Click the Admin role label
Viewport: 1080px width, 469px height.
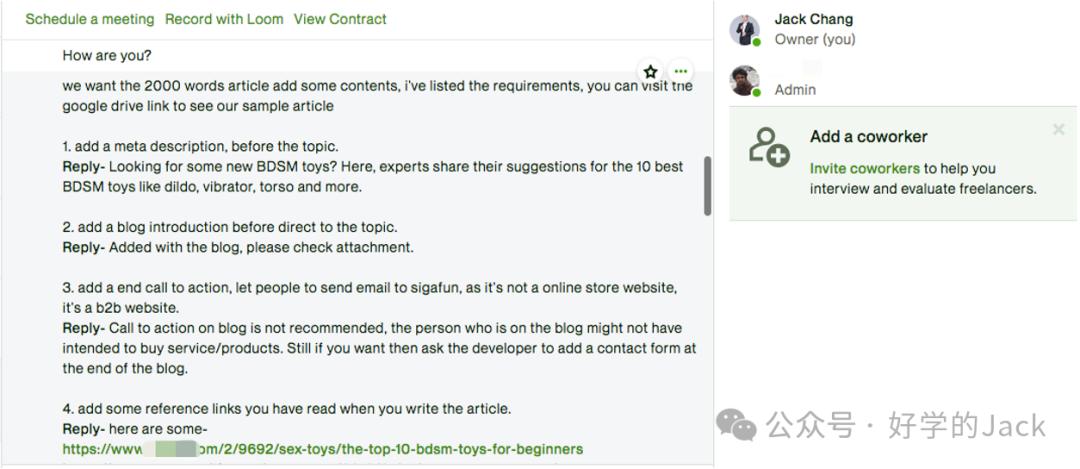(795, 90)
